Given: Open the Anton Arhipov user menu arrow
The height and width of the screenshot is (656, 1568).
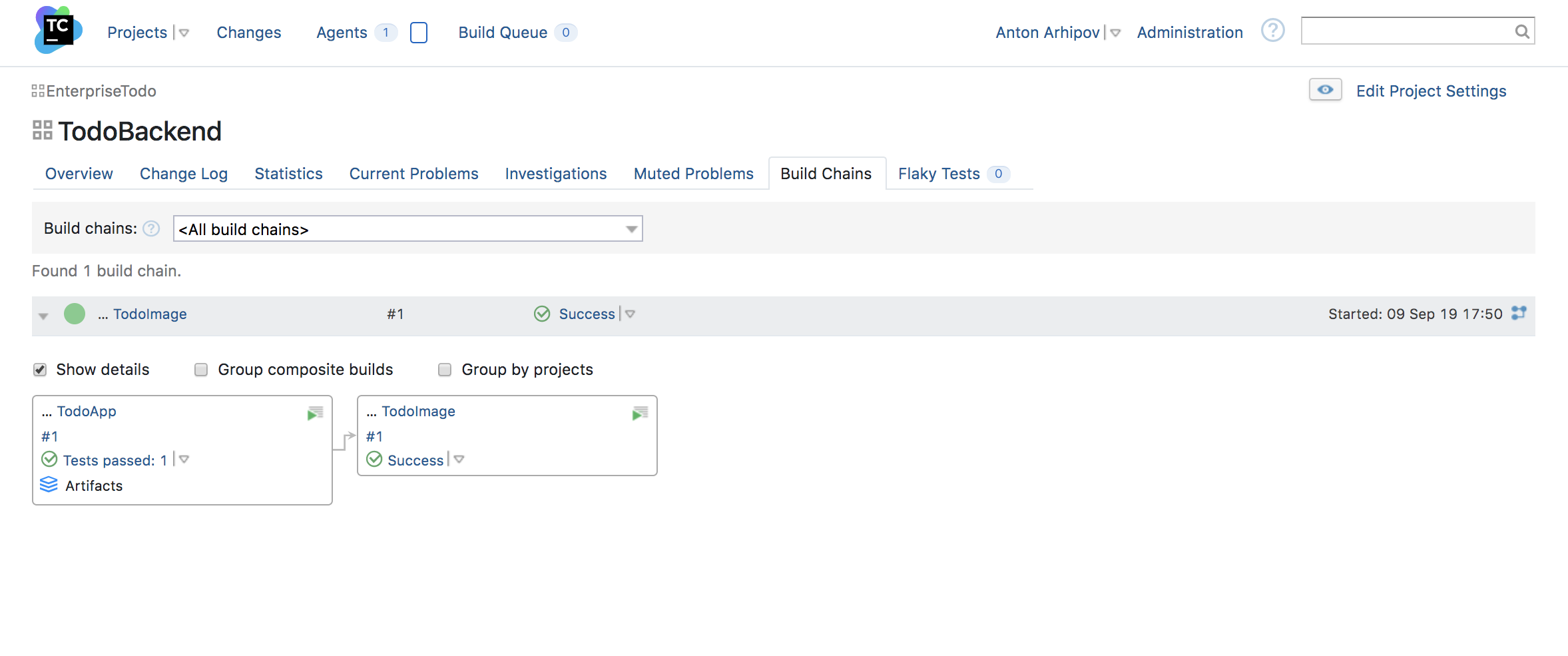Looking at the screenshot, I should pyautogui.click(x=1115, y=33).
